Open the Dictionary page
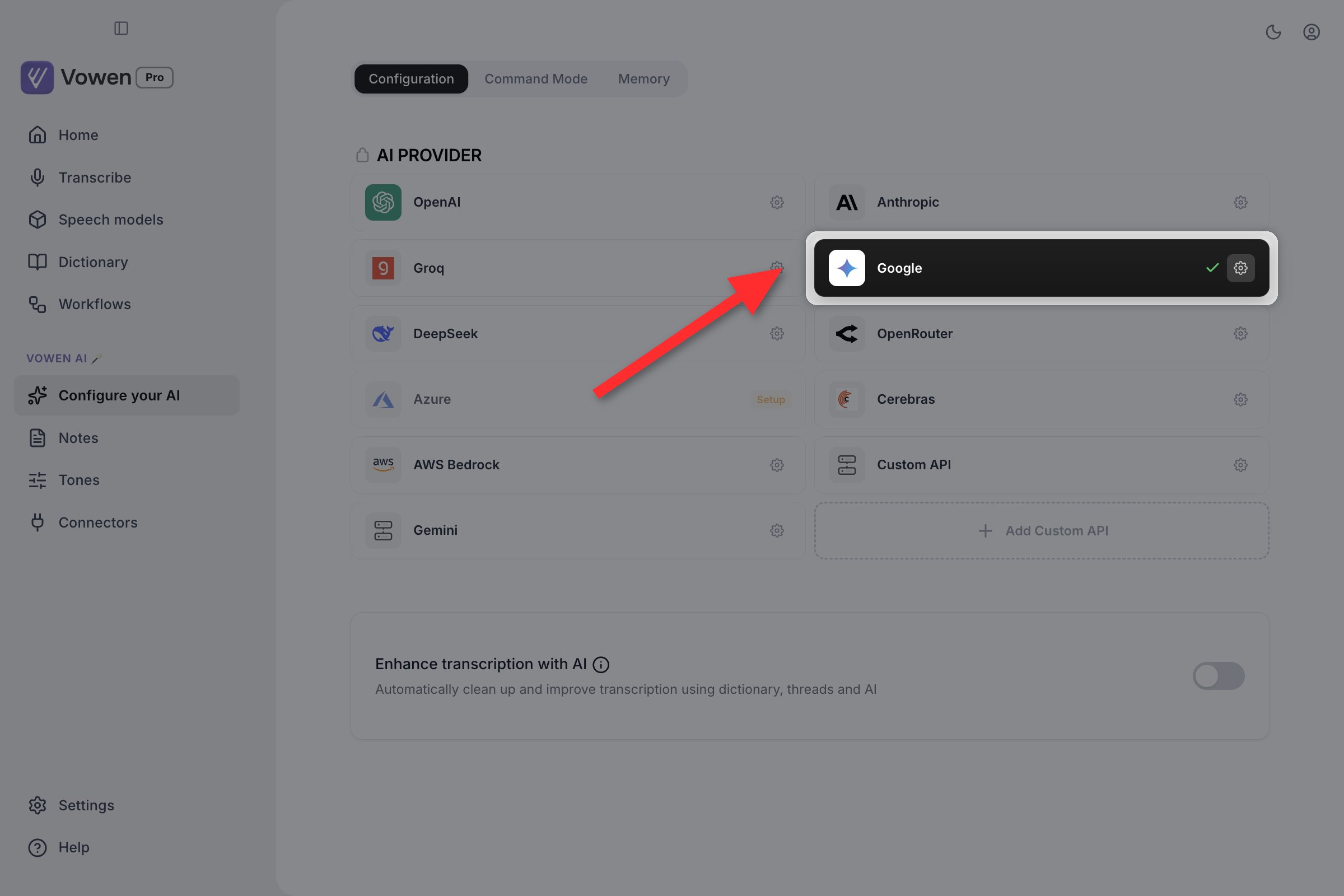Screen dimensions: 1344x896 [127, 262]
